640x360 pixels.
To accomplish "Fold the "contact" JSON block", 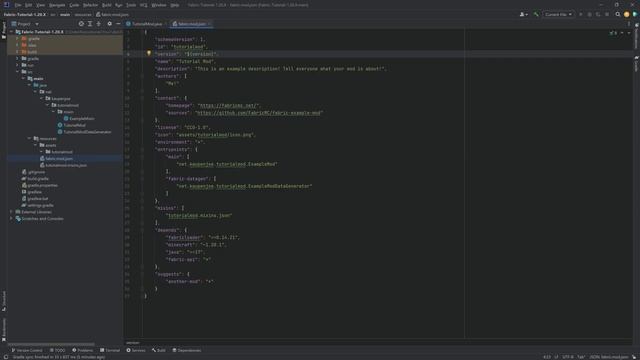I will point(142,98).
